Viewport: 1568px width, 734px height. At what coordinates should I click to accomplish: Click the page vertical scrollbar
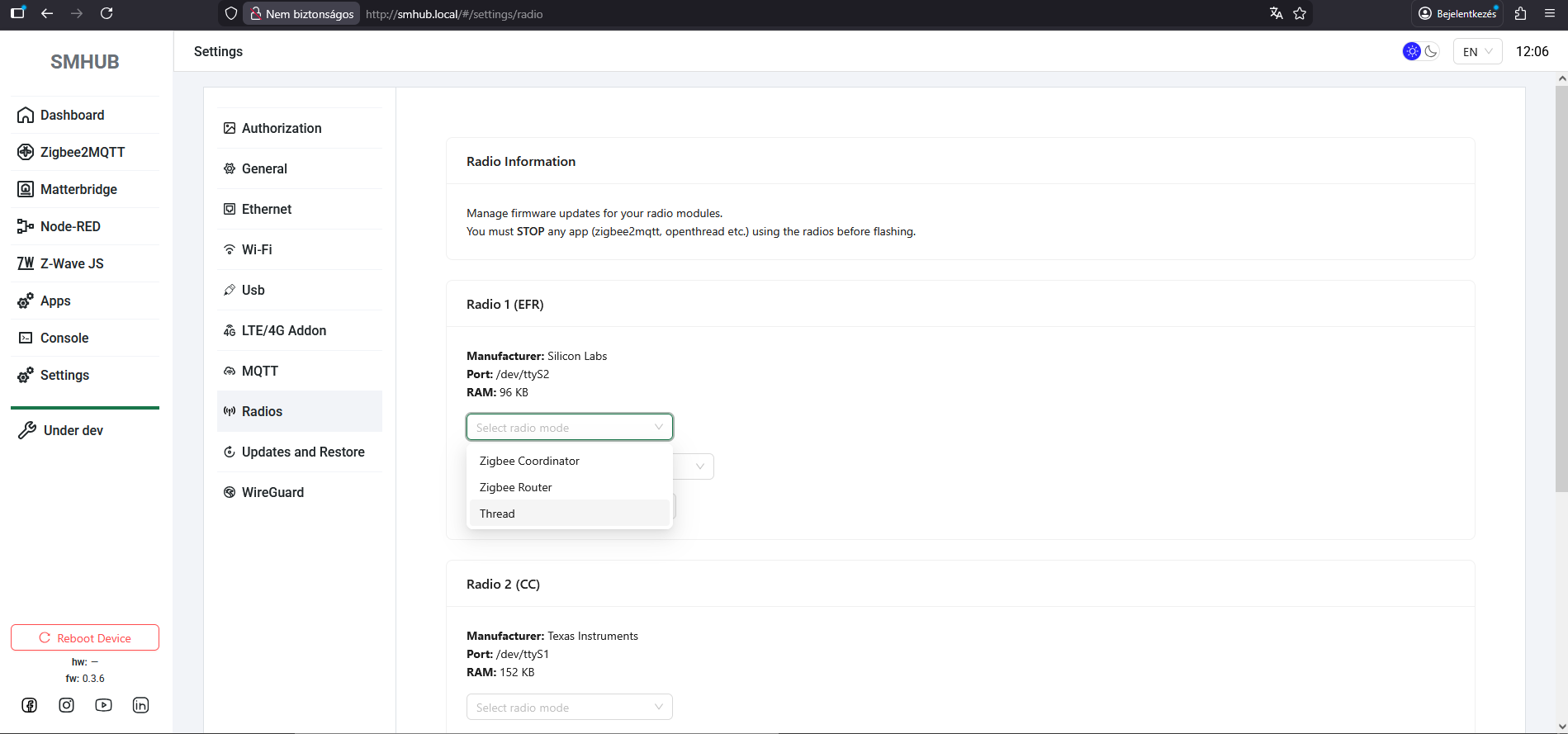click(1561, 289)
